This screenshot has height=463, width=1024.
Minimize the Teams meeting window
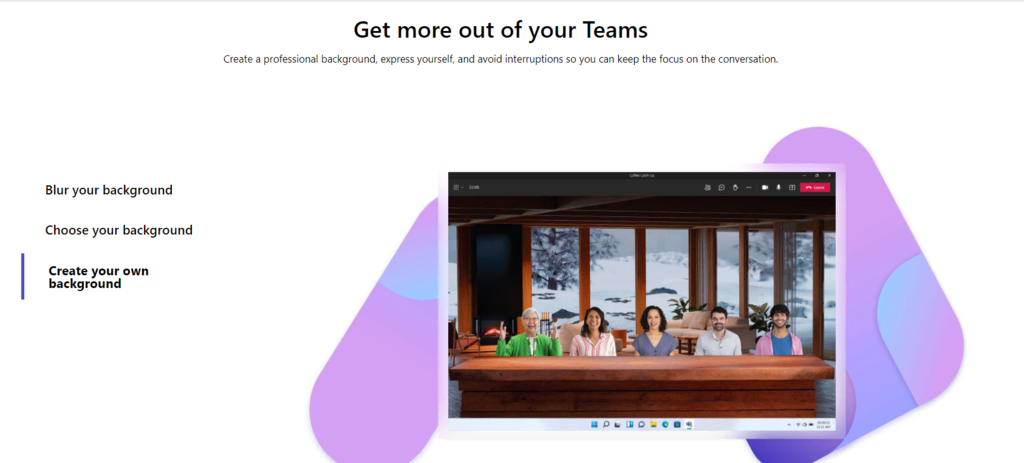click(805, 176)
